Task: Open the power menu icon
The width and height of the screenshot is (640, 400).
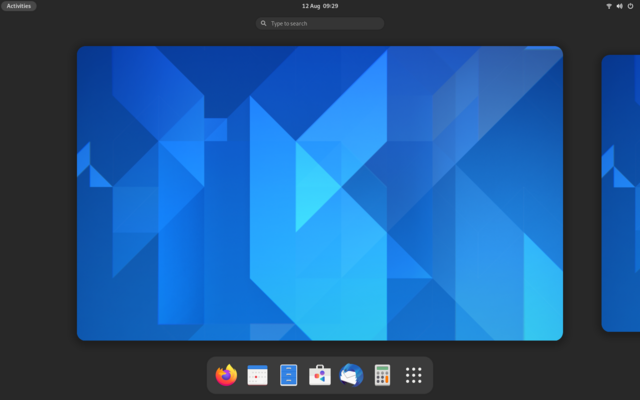Action: click(630, 6)
